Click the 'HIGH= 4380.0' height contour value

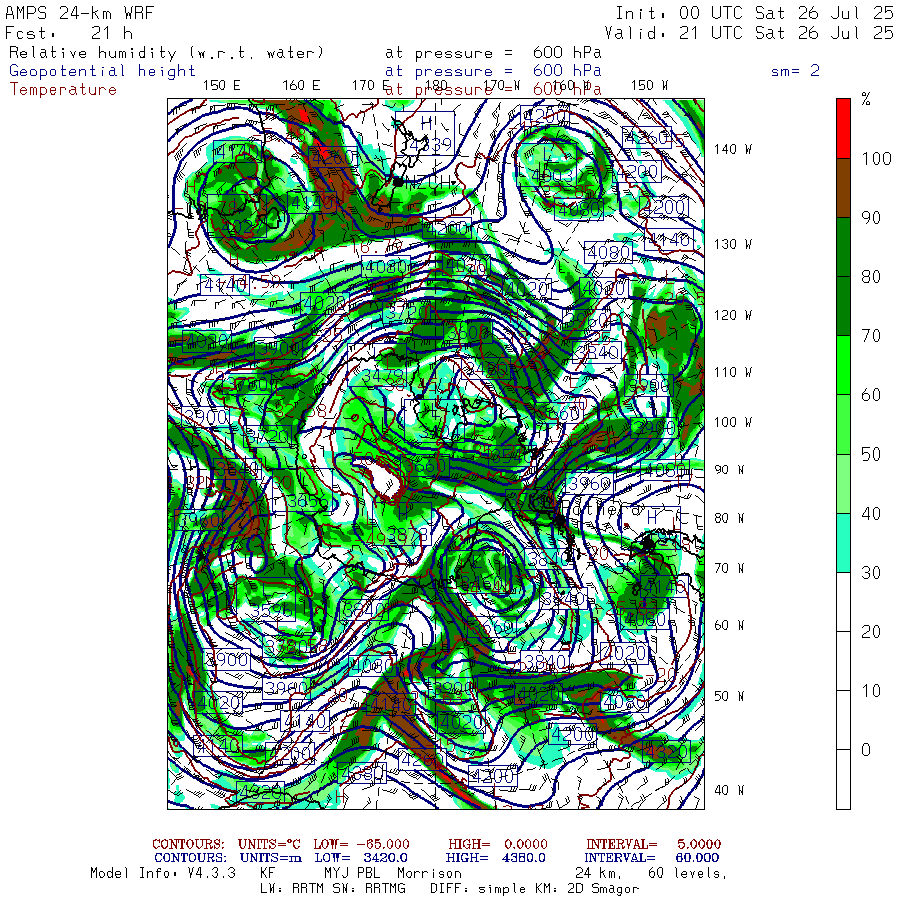tap(496, 858)
